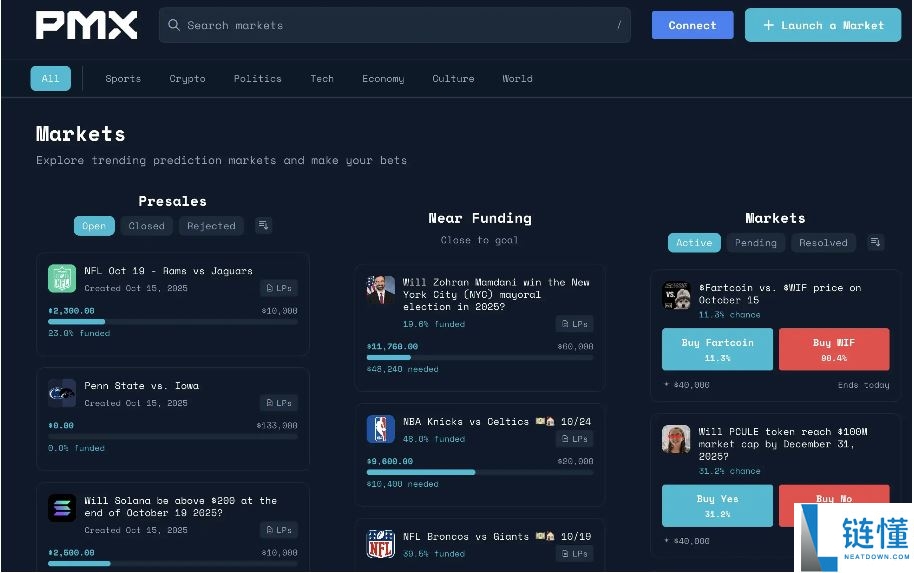Open the Penn State vs. Iowa presale
Viewport: 914px width, 573px height.
[x=142, y=386]
